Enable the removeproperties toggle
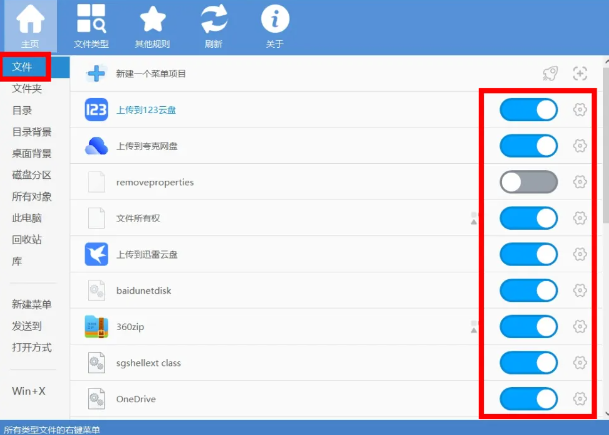Viewport: 609px width, 435px height. (x=528, y=182)
